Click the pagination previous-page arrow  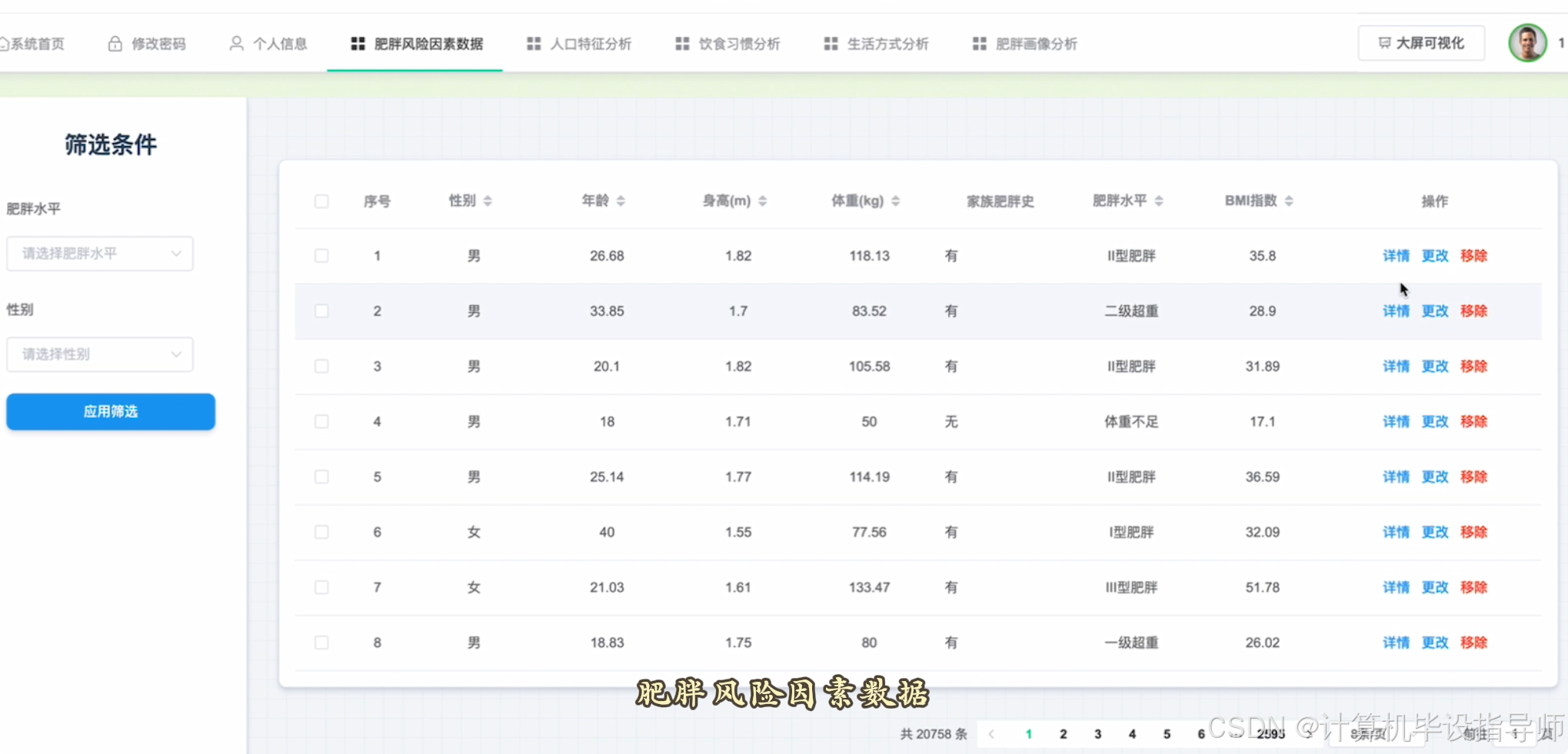point(993,734)
